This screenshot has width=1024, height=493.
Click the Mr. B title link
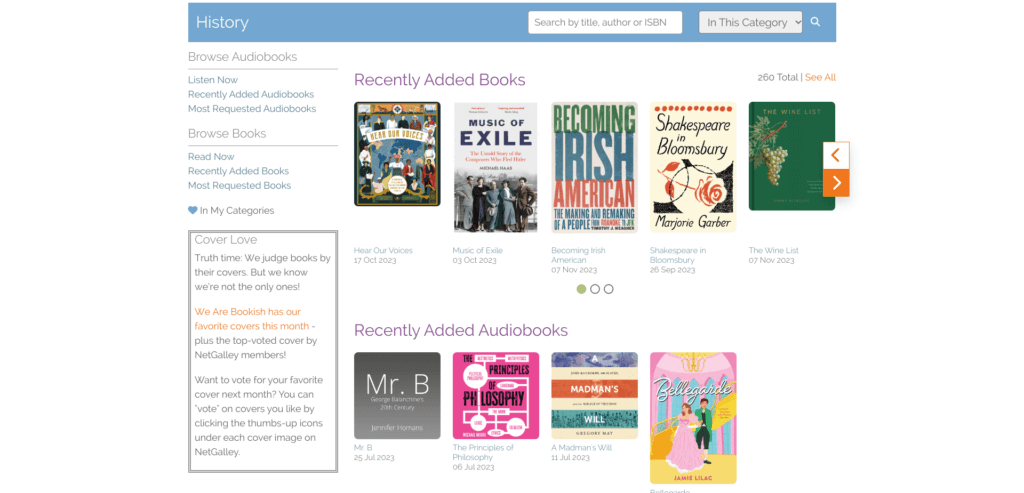(x=363, y=447)
